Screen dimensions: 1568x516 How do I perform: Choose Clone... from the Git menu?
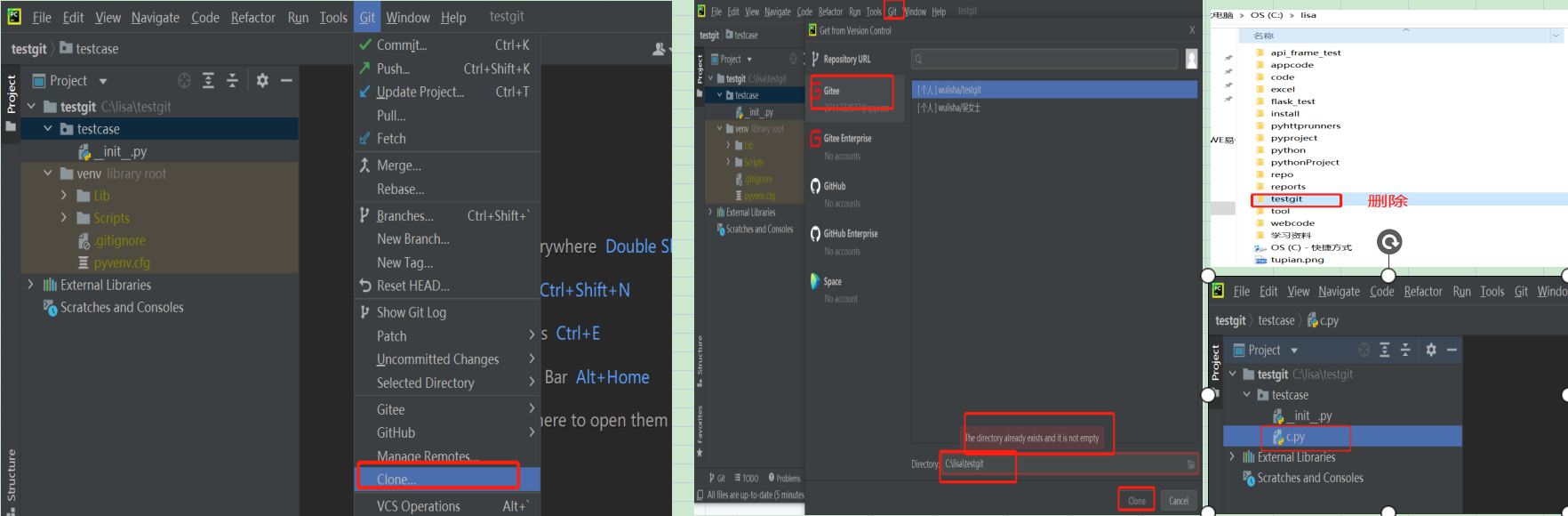pyautogui.click(x=447, y=479)
